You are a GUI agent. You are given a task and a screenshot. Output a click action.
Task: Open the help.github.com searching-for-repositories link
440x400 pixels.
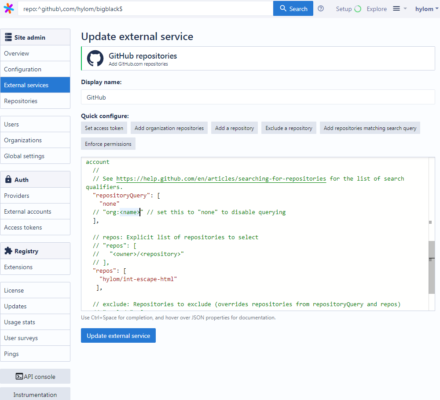(221, 179)
